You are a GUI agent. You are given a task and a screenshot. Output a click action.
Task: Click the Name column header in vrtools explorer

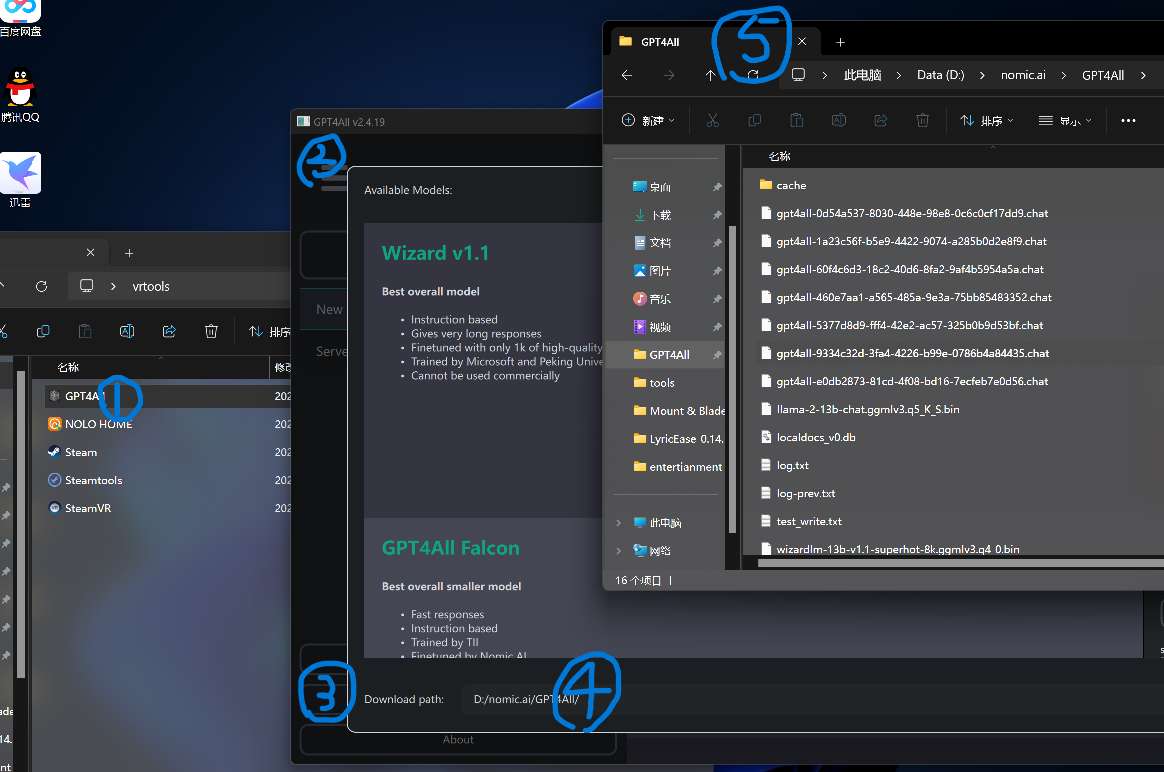tap(68, 367)
